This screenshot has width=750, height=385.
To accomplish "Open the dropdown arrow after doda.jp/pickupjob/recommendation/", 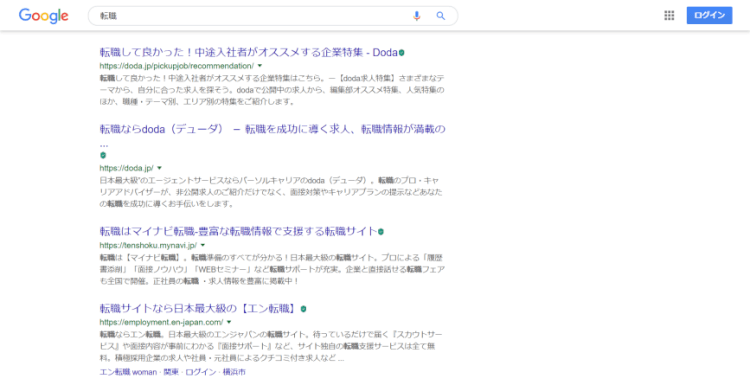I will (260, 66).
